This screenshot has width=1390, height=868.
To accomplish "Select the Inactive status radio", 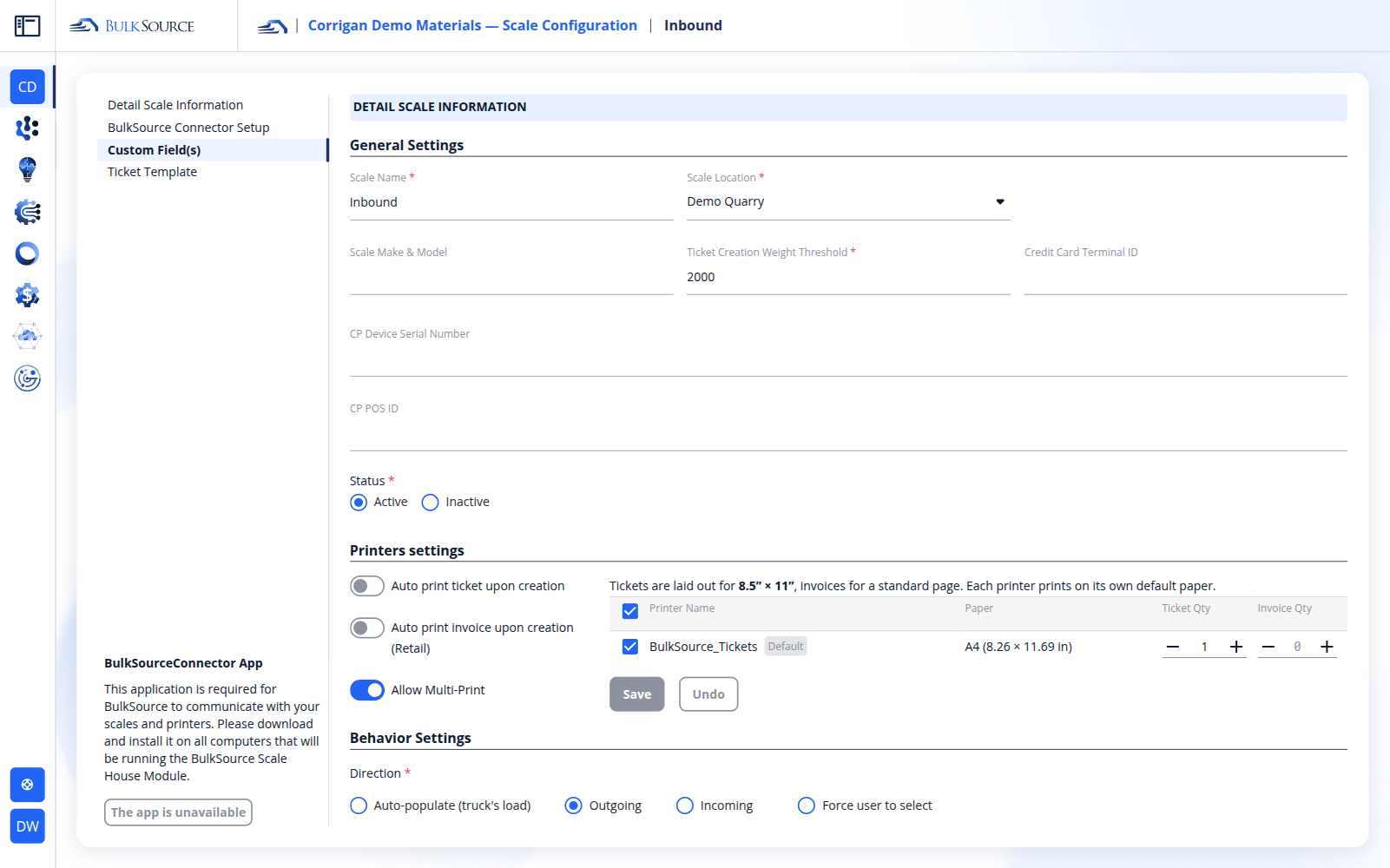I will click(430, 503).
